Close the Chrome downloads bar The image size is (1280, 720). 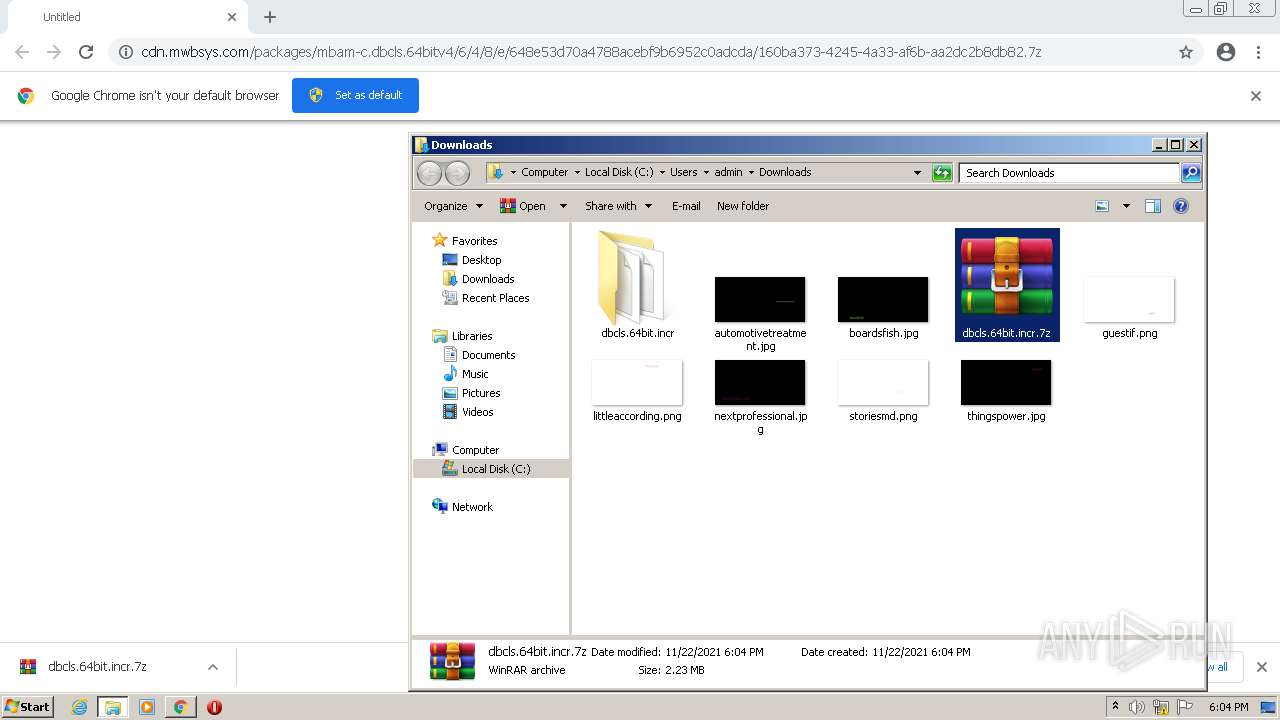click(x=1261, y=667)
